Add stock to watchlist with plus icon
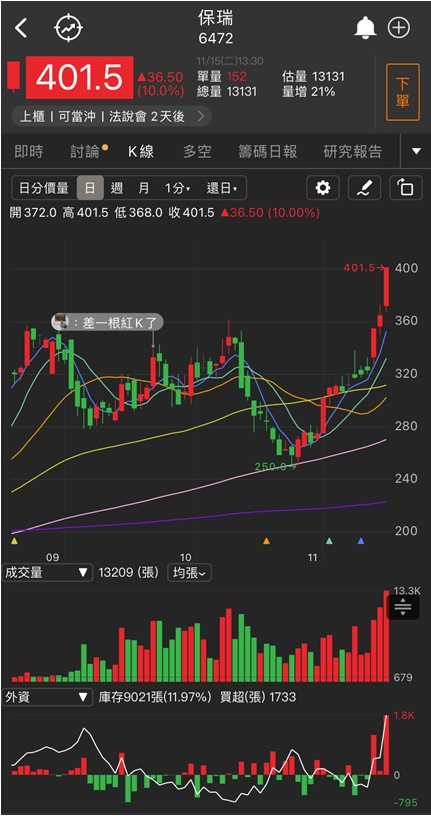The height and width of the screenshot is (816, 431). [x=399, y=28]
